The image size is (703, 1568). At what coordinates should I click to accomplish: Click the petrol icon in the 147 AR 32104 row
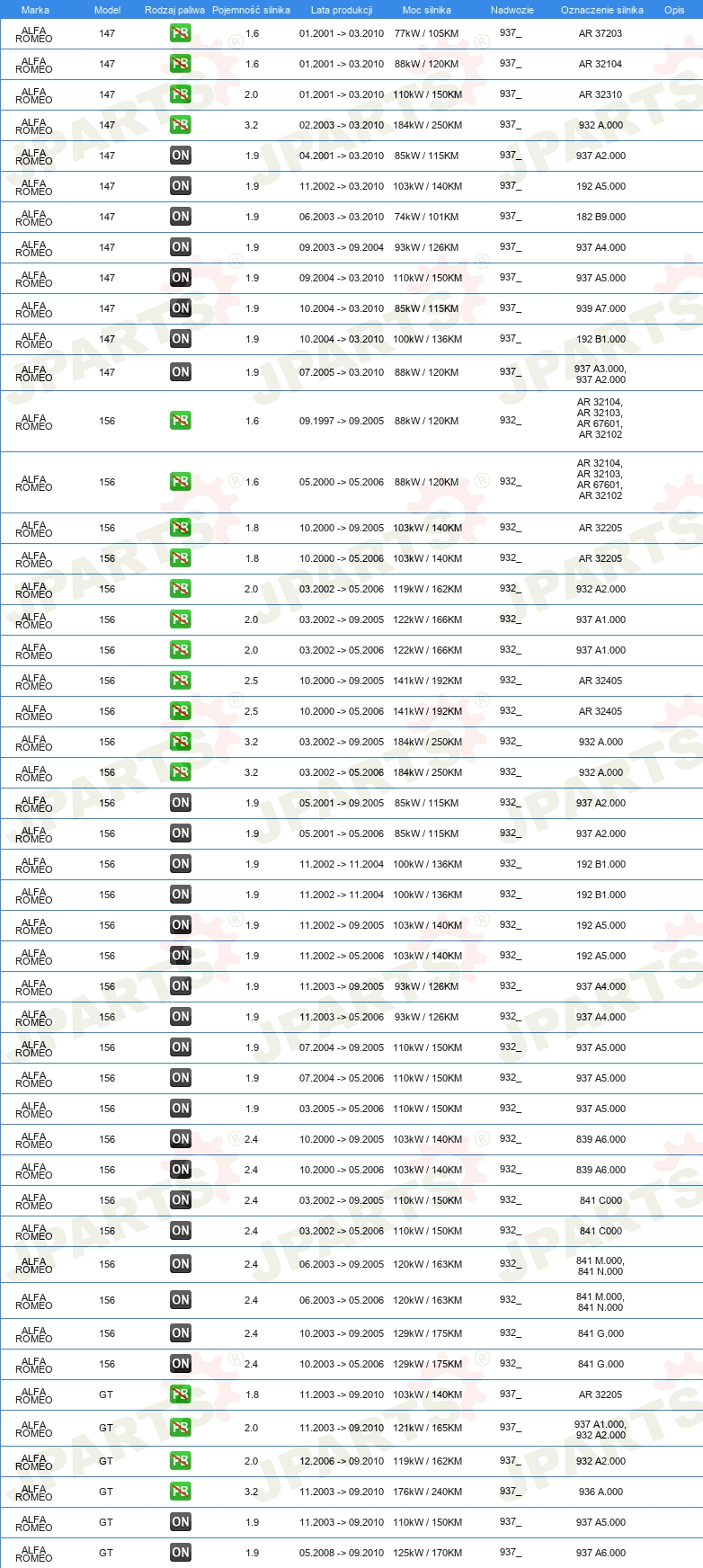pos(181,64)
